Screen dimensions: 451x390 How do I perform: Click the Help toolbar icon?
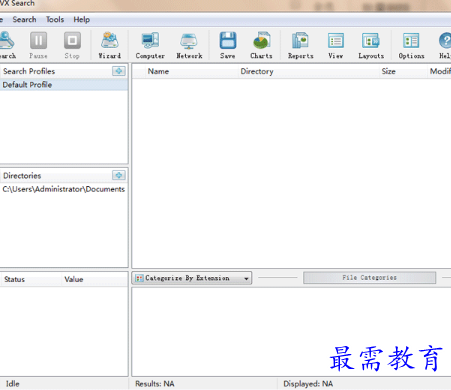coord(445,45)
